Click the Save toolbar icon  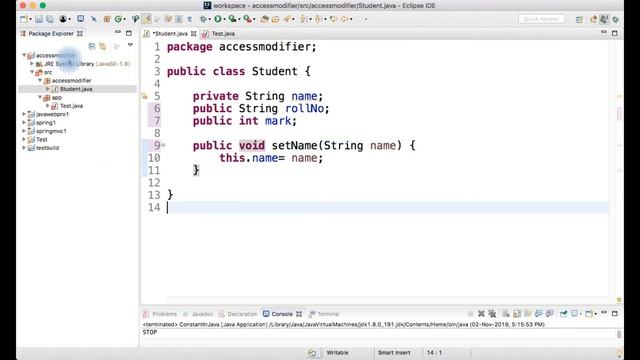(x=39, y=19)
